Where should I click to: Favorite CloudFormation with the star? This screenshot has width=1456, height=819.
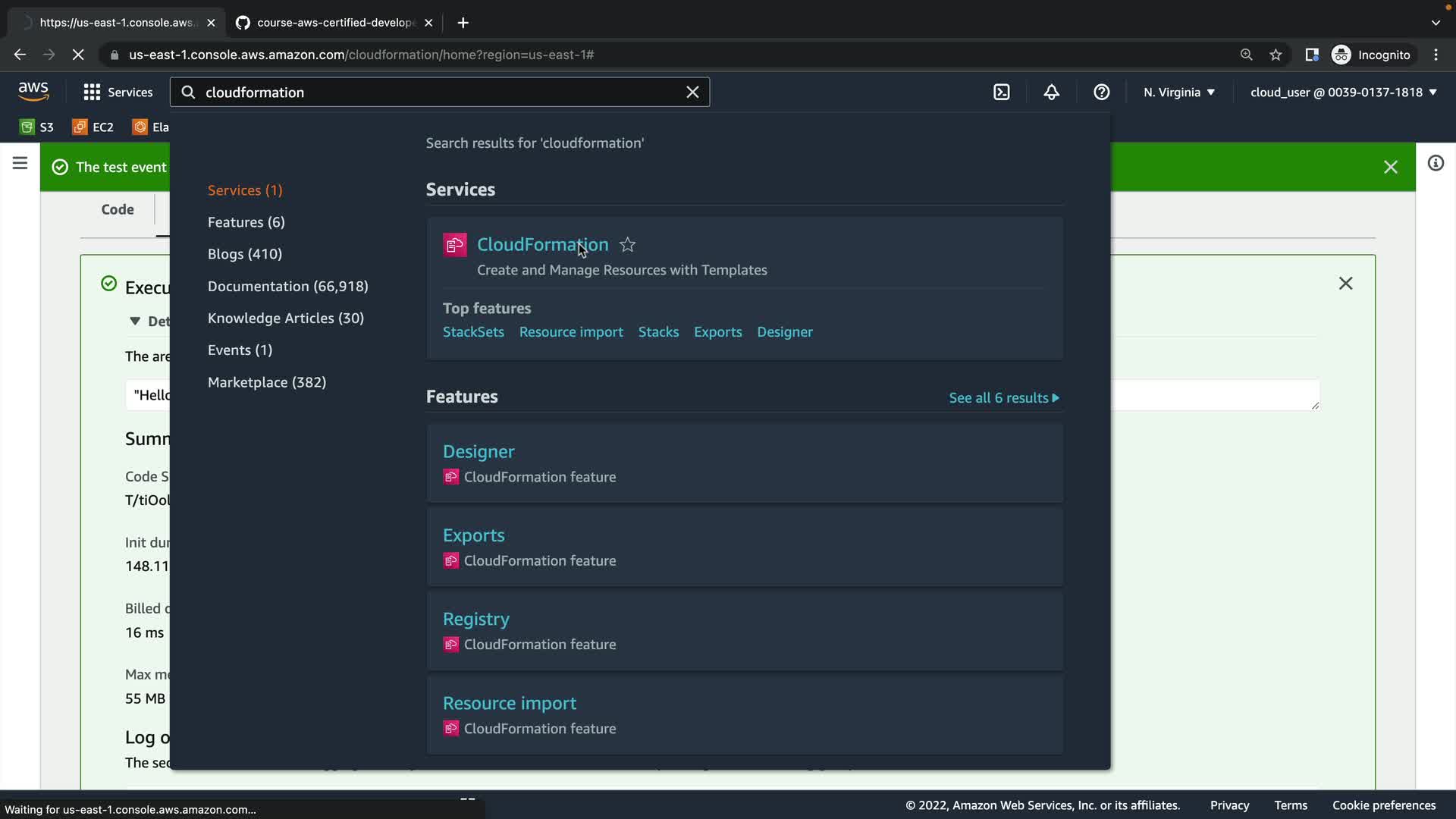(627, 245)
